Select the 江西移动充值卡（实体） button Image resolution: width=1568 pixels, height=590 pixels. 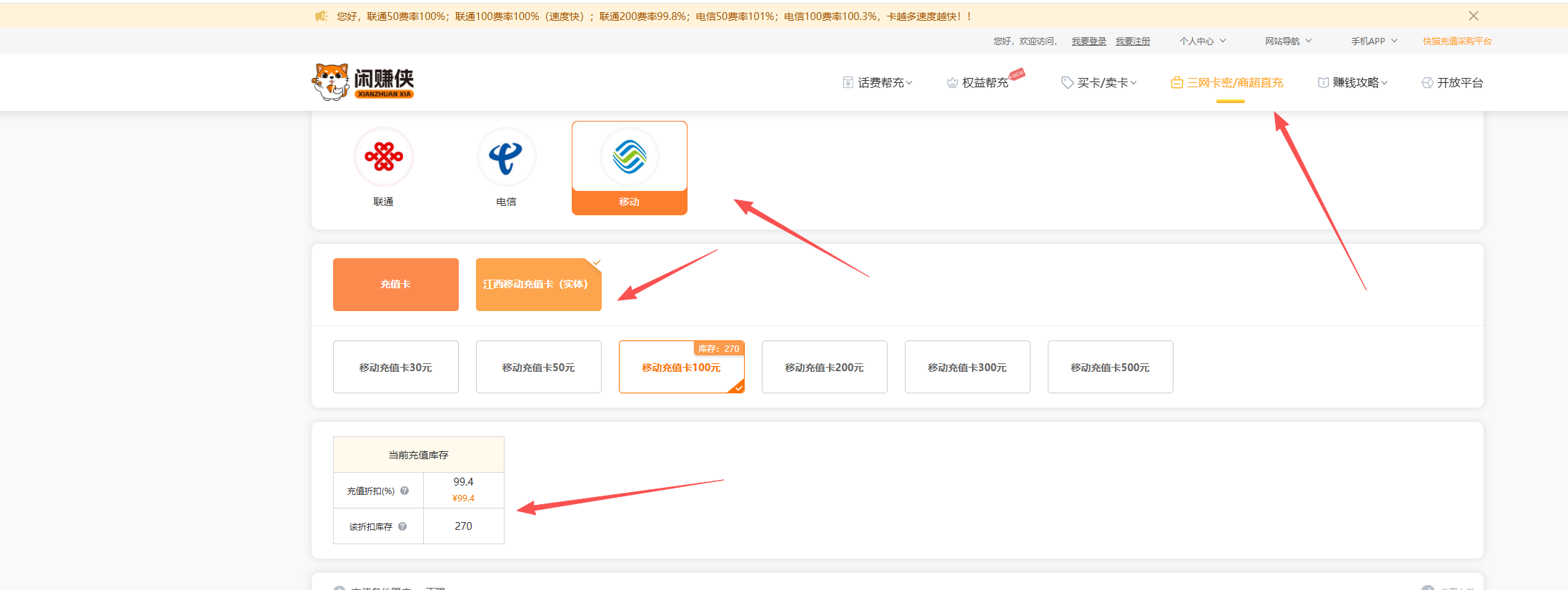point(539,285)
